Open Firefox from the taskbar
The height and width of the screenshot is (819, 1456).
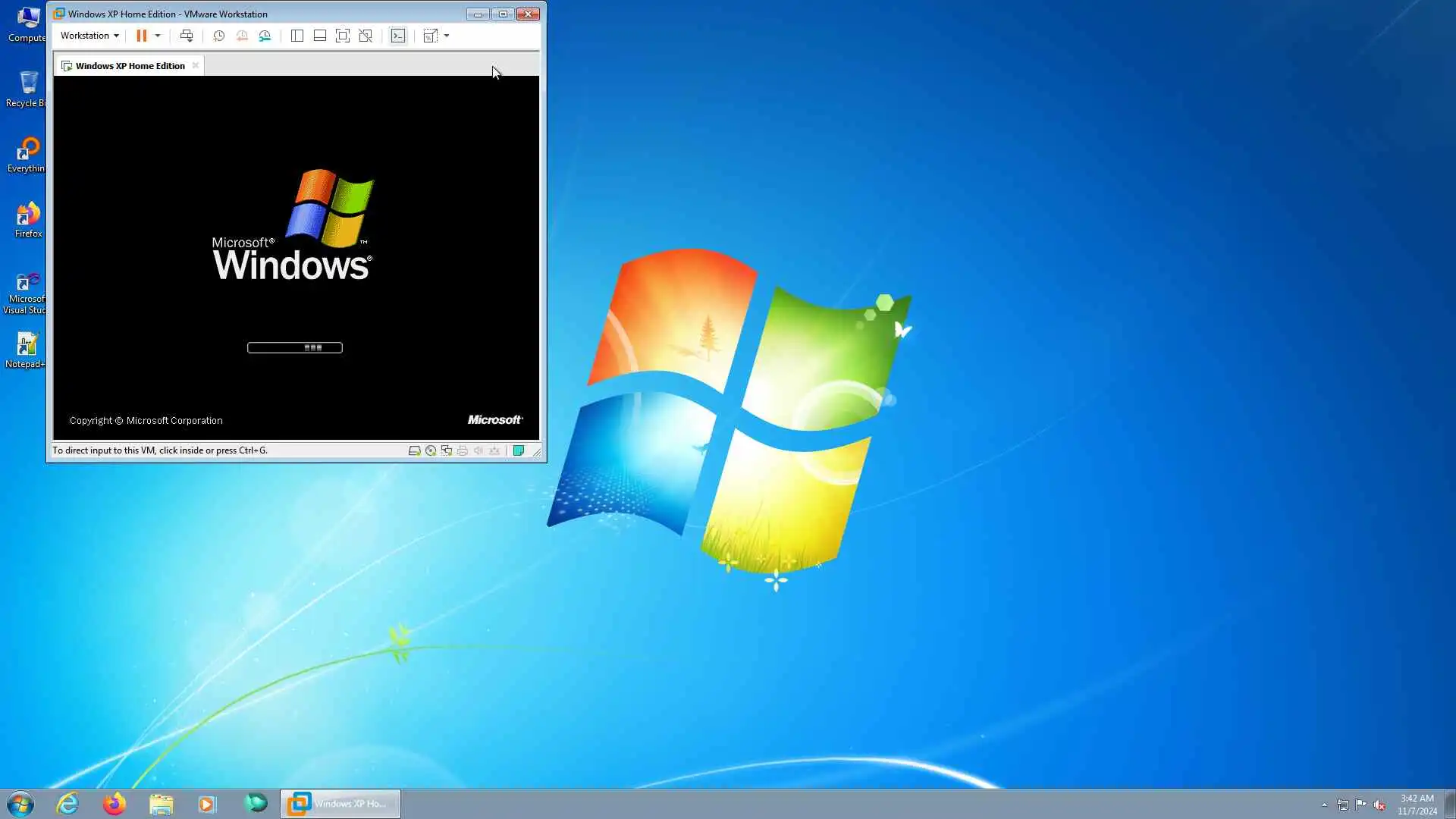(115, 804)
